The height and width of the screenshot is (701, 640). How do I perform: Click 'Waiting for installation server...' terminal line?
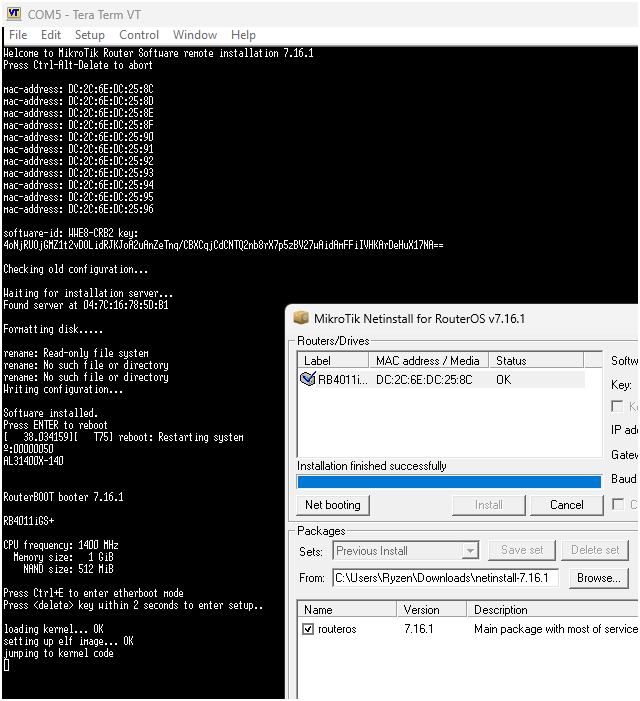(x=88, y=293)
